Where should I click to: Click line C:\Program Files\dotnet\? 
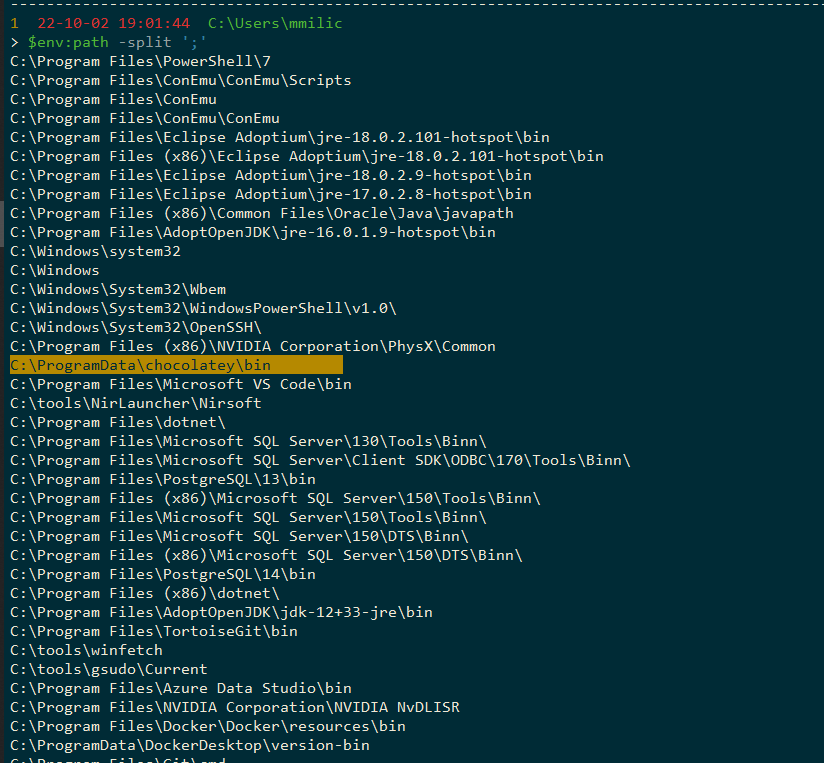coord(118,422)
